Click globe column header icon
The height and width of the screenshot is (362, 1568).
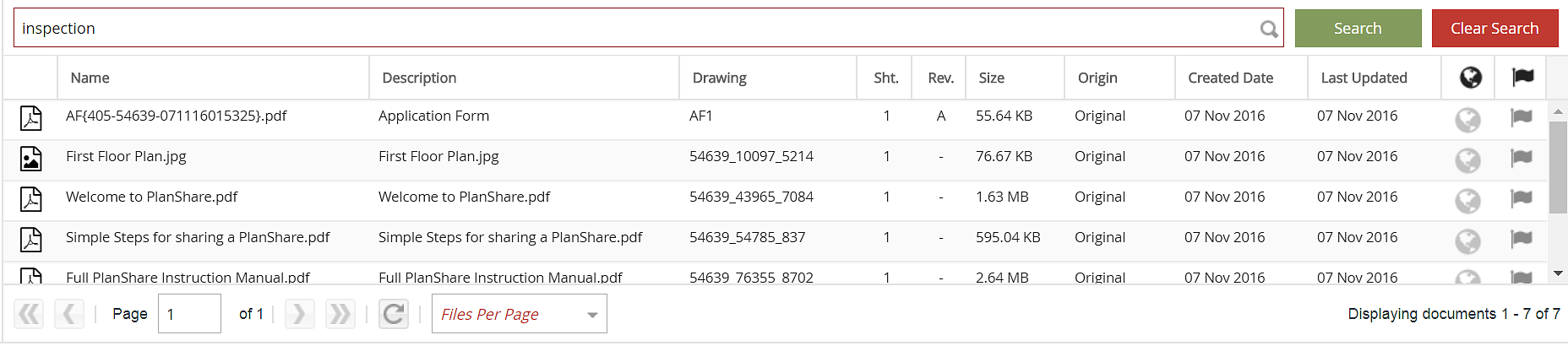(1470, 78)
